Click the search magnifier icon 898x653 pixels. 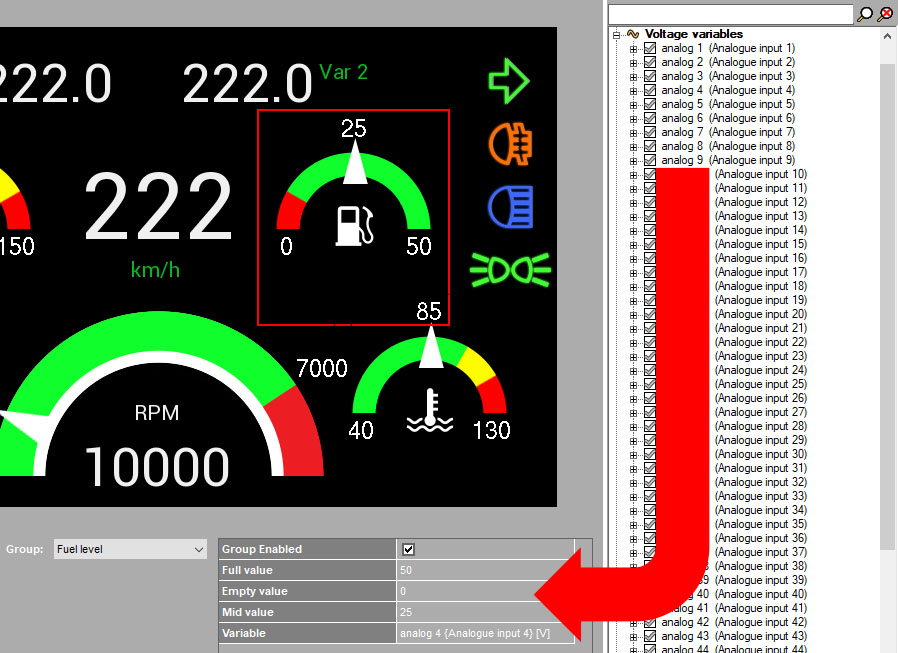(865, 14)
